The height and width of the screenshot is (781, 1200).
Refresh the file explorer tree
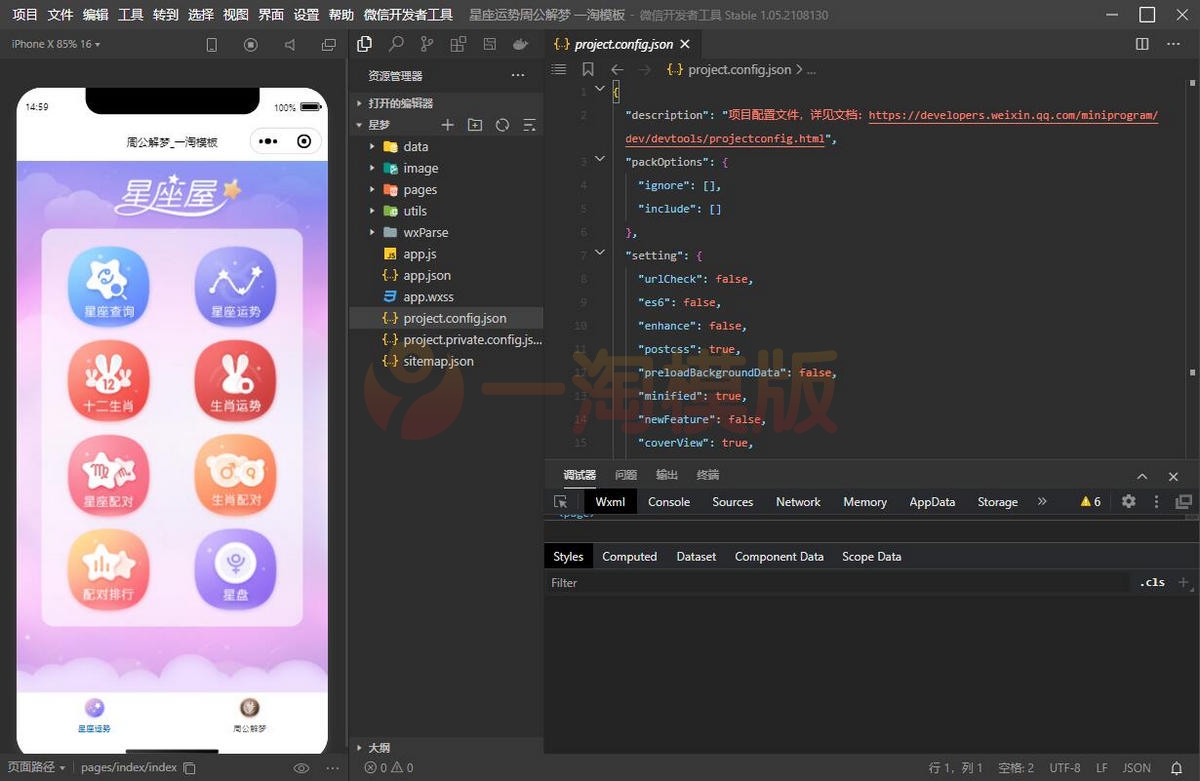502,125
